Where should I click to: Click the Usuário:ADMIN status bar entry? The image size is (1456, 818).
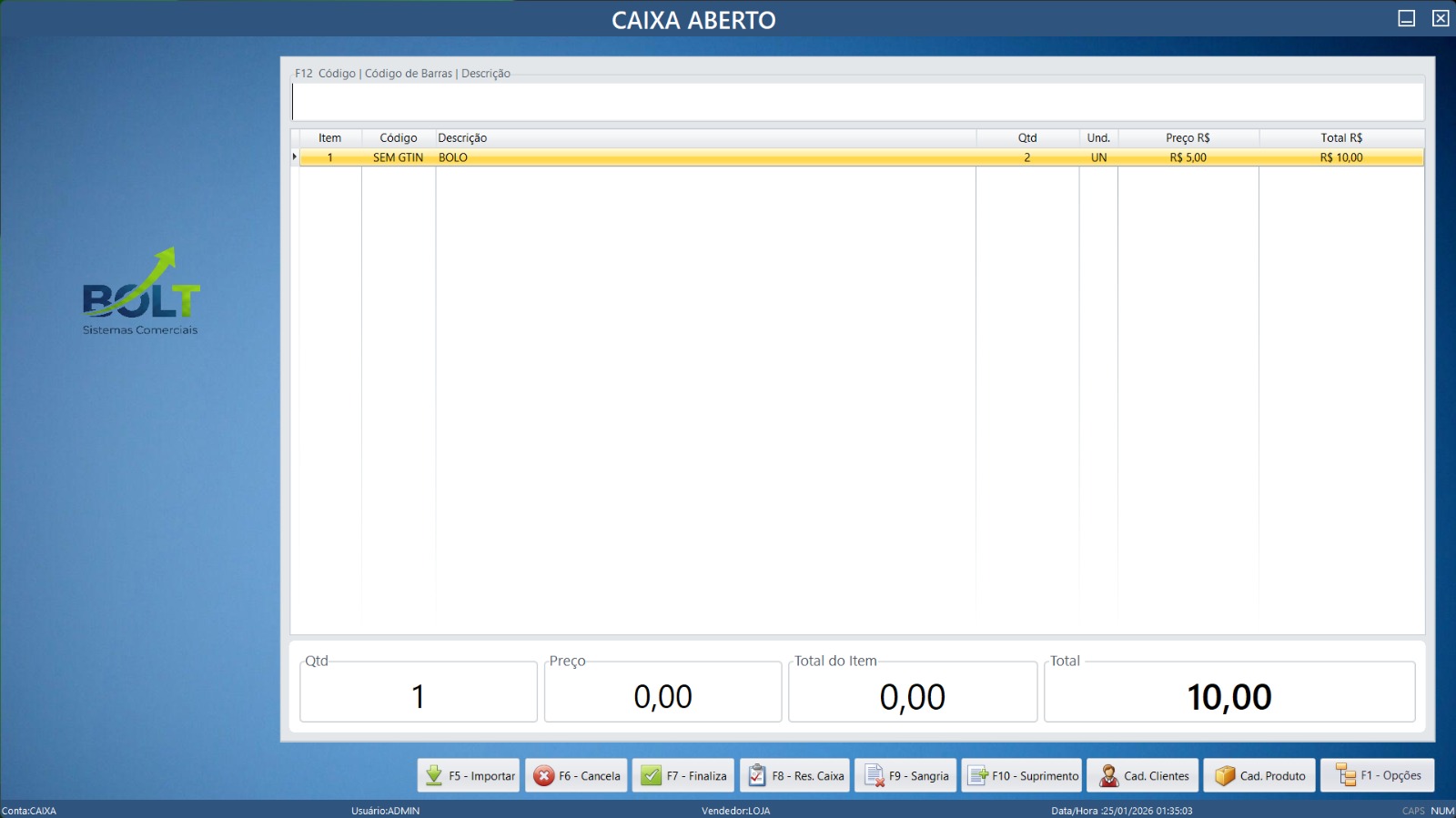386,811
